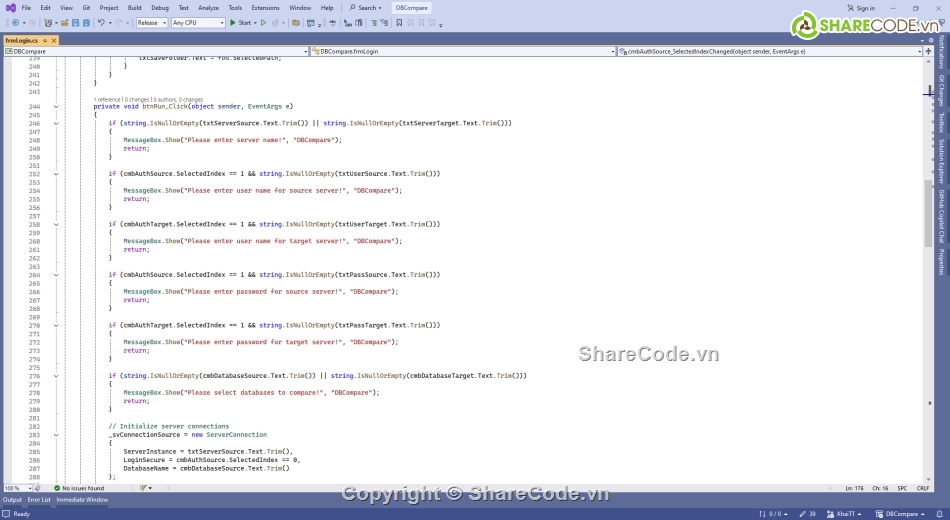950x520 pixels.
Task: Clear all bookmarks icon in toolbar
Action: click(432, 22)
